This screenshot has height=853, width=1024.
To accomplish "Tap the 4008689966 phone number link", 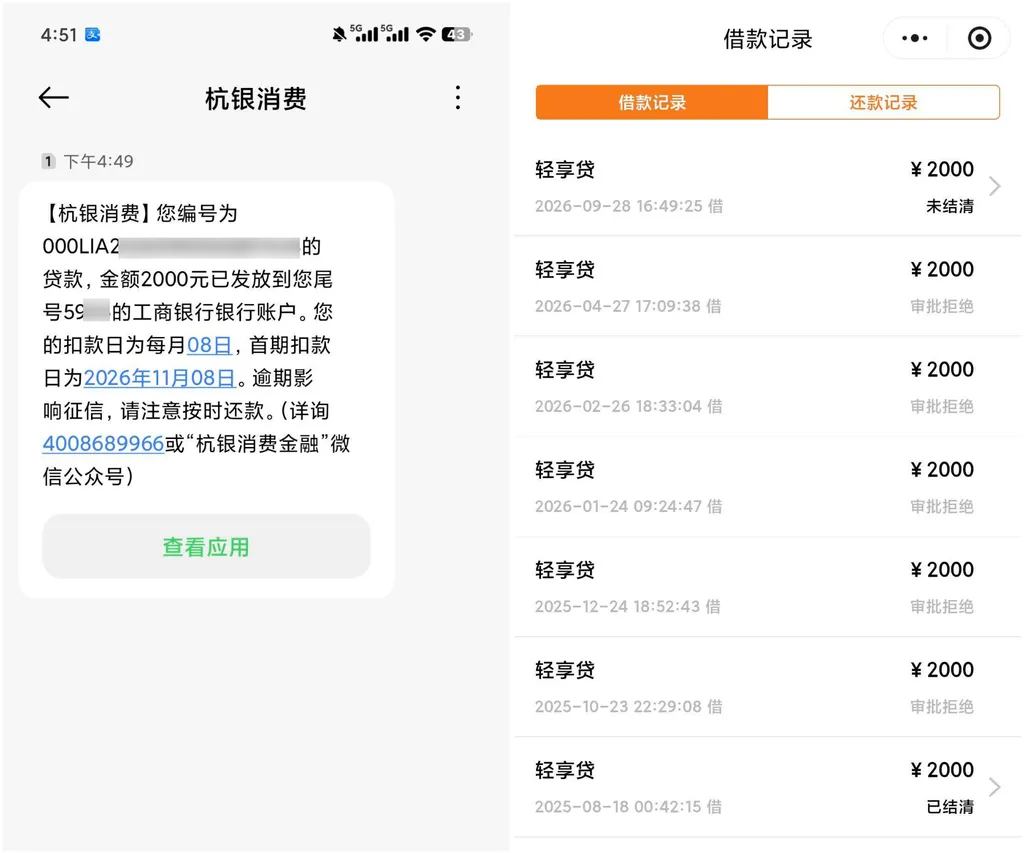I will click(x=103, y=443).
